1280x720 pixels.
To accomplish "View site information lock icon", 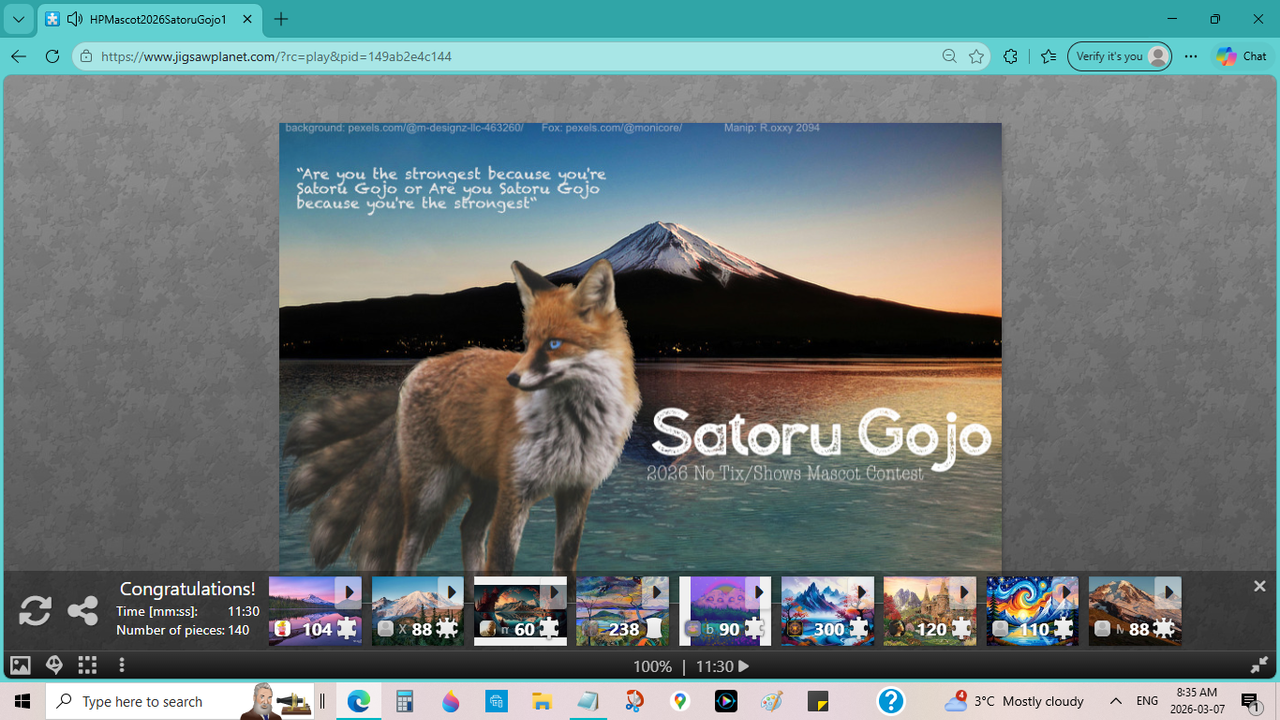I will pyautogui.click(x=87, y=56).
